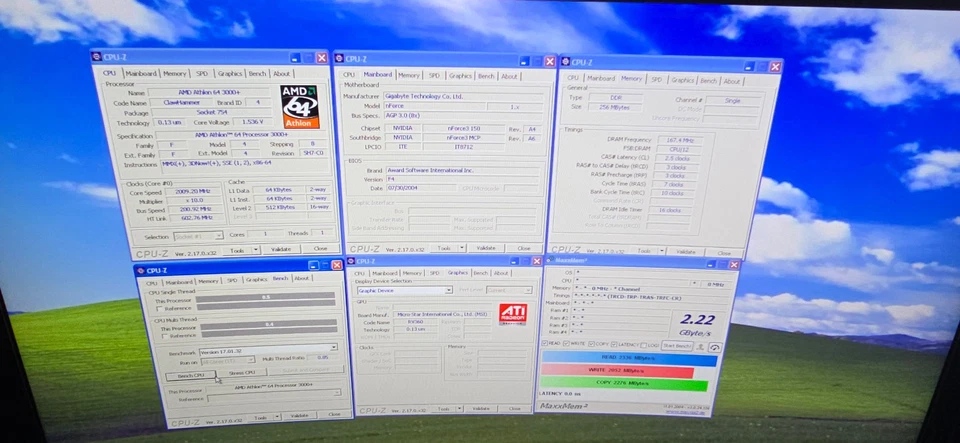Toggle the WRITE checkbox in MaxxMem

[566, 344]
